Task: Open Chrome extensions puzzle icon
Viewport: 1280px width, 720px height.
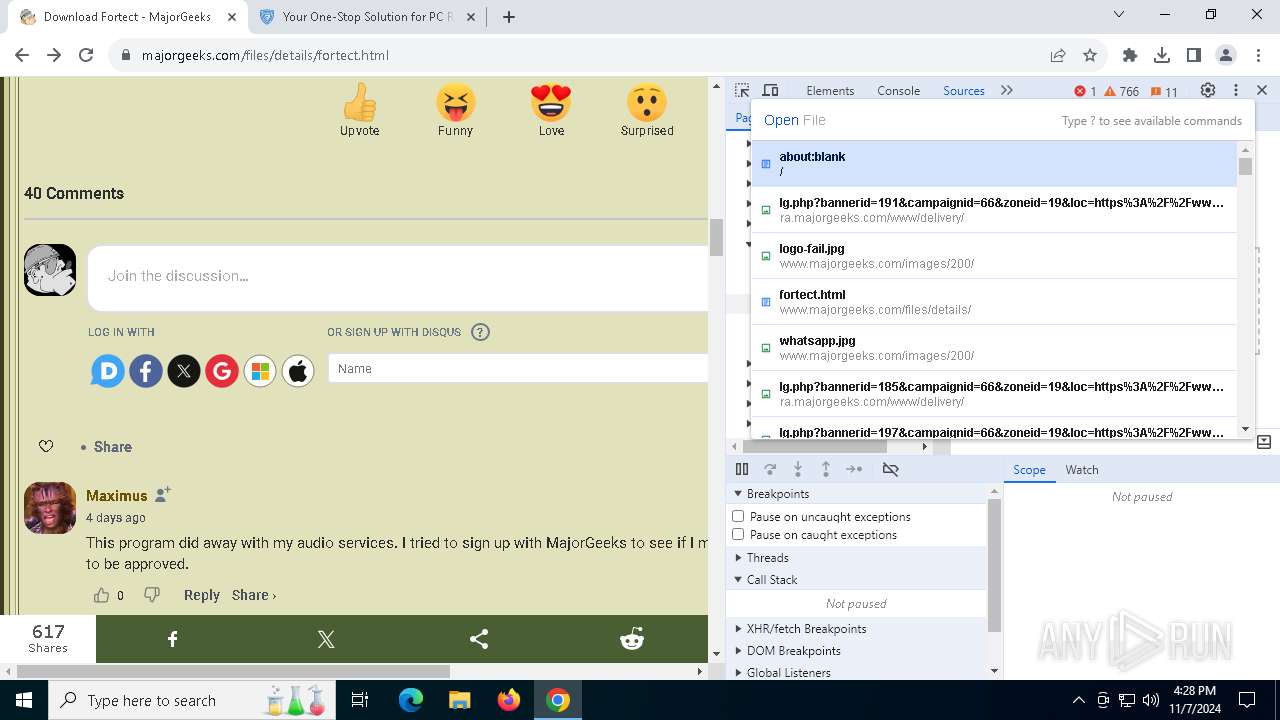Action: click(1130, 55)
